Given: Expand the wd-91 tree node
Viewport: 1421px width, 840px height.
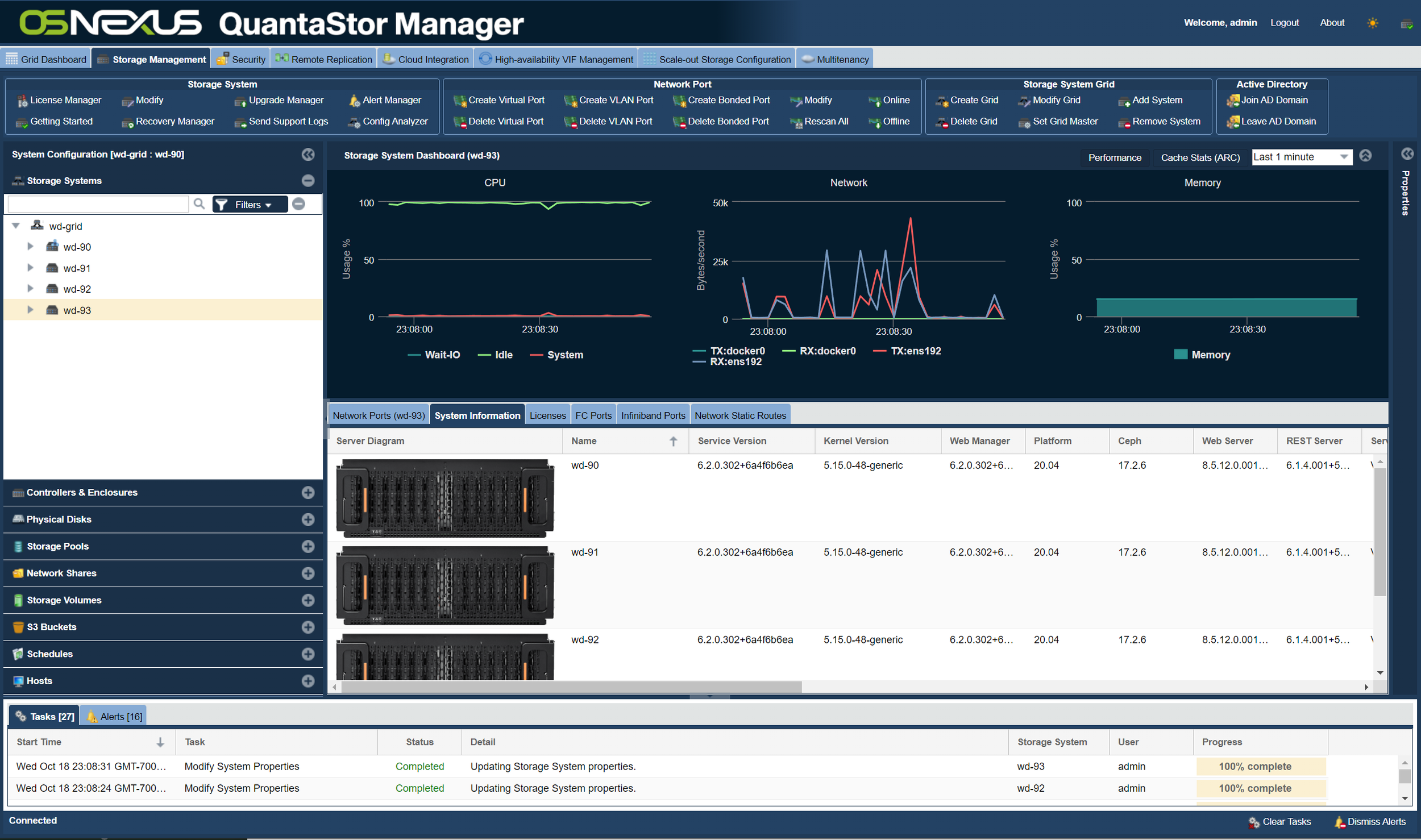Looking at the screenshot, I should (x=31, y=268).
